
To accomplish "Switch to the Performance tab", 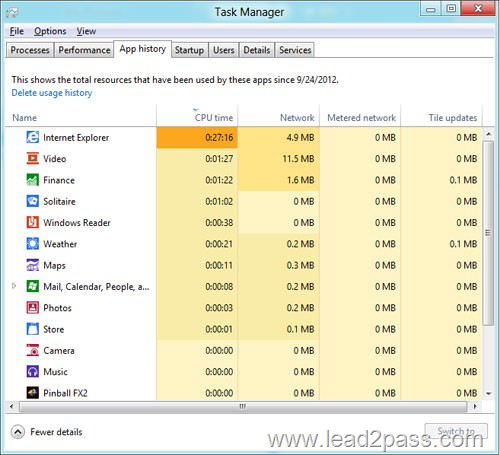I will (x=84, y=50).
